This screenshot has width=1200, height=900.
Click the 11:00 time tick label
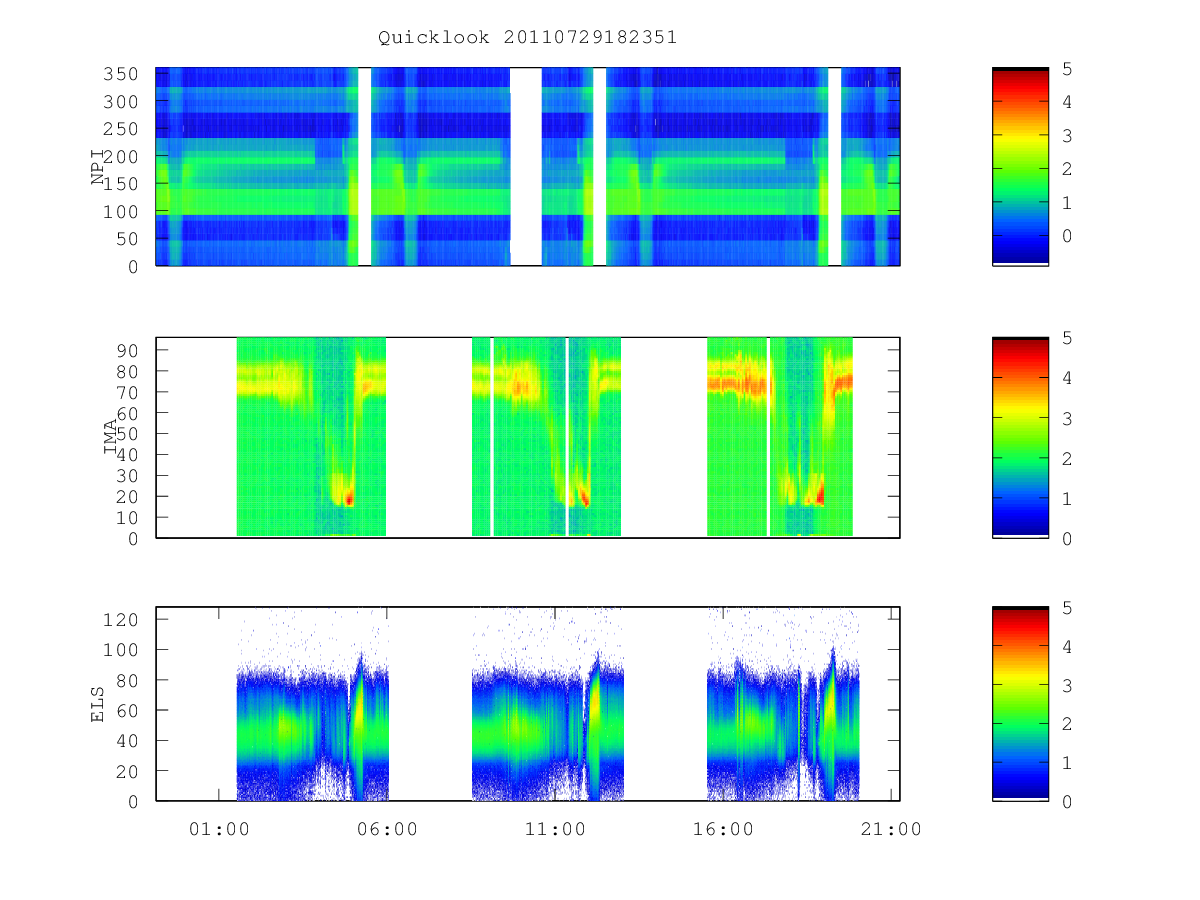pos(555,828)
